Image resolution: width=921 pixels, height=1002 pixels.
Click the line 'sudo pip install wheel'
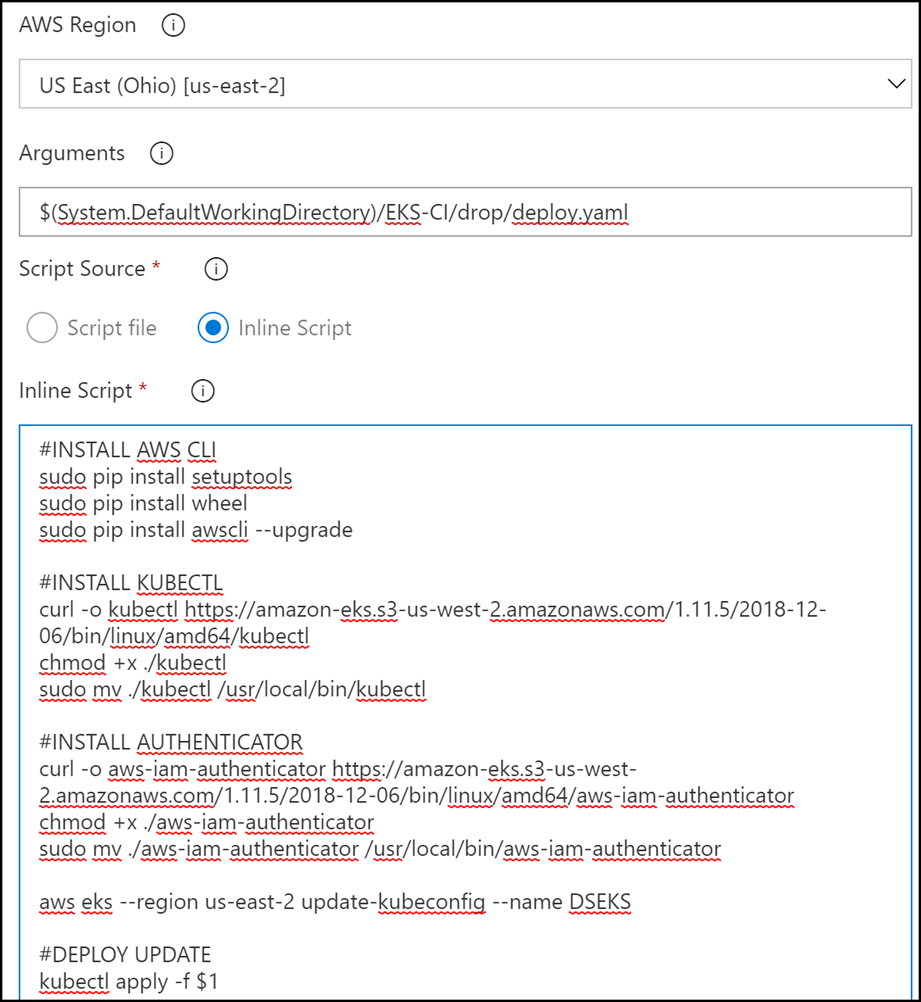tap(143, 504)
